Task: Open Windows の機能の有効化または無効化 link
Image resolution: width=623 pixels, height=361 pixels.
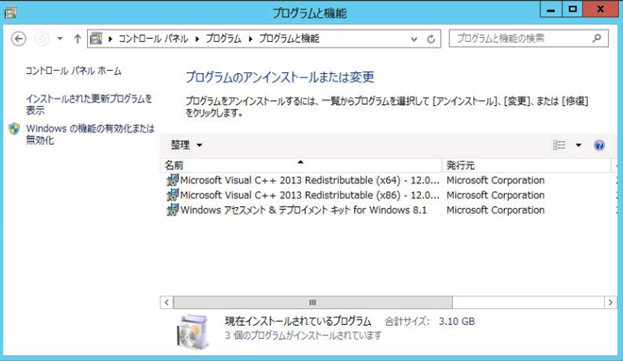Action: [90, 134]
